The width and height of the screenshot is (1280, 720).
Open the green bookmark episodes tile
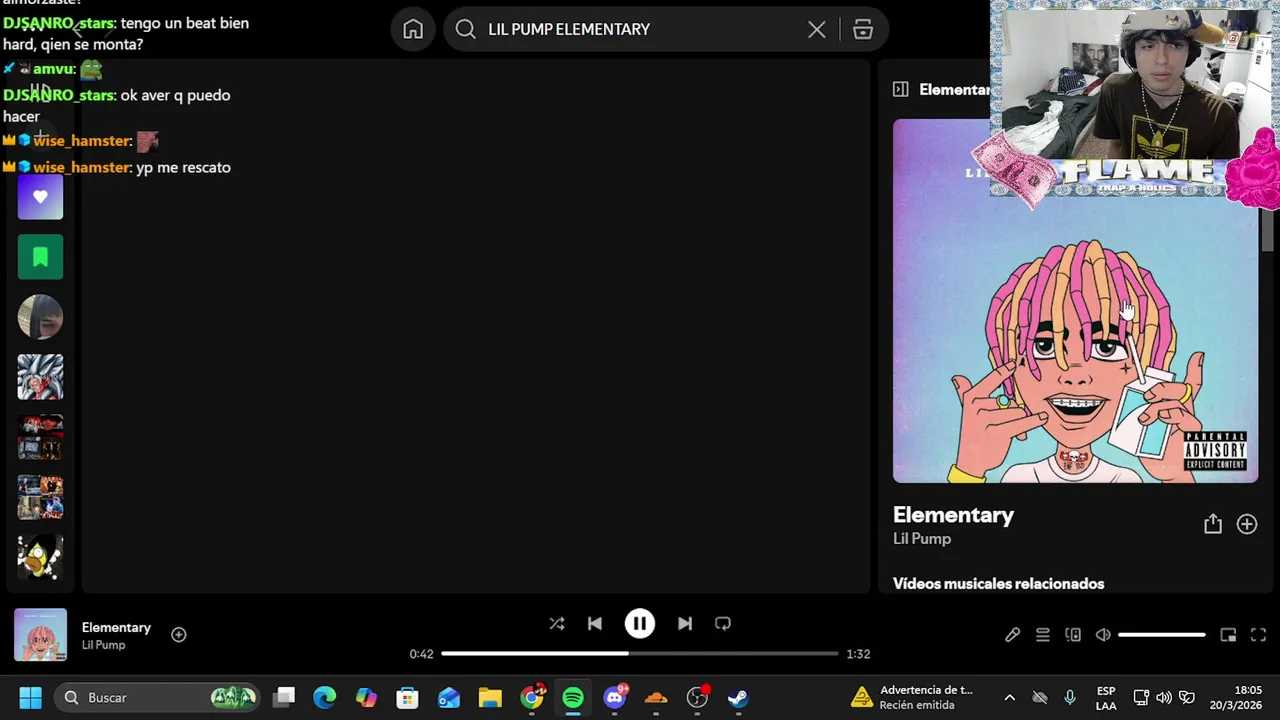pyautogui.click(x=40, y=257)
